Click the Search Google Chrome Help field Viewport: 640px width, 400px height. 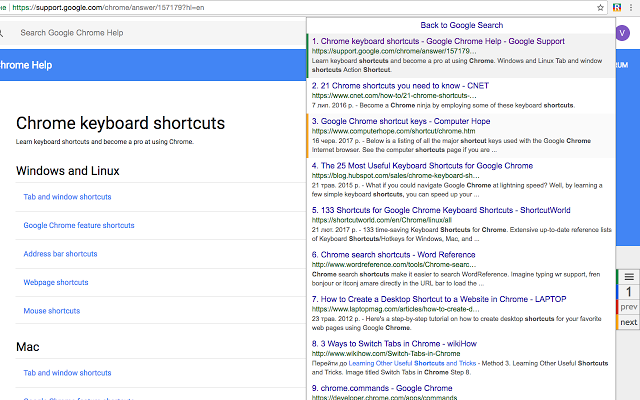click(155, 33)
